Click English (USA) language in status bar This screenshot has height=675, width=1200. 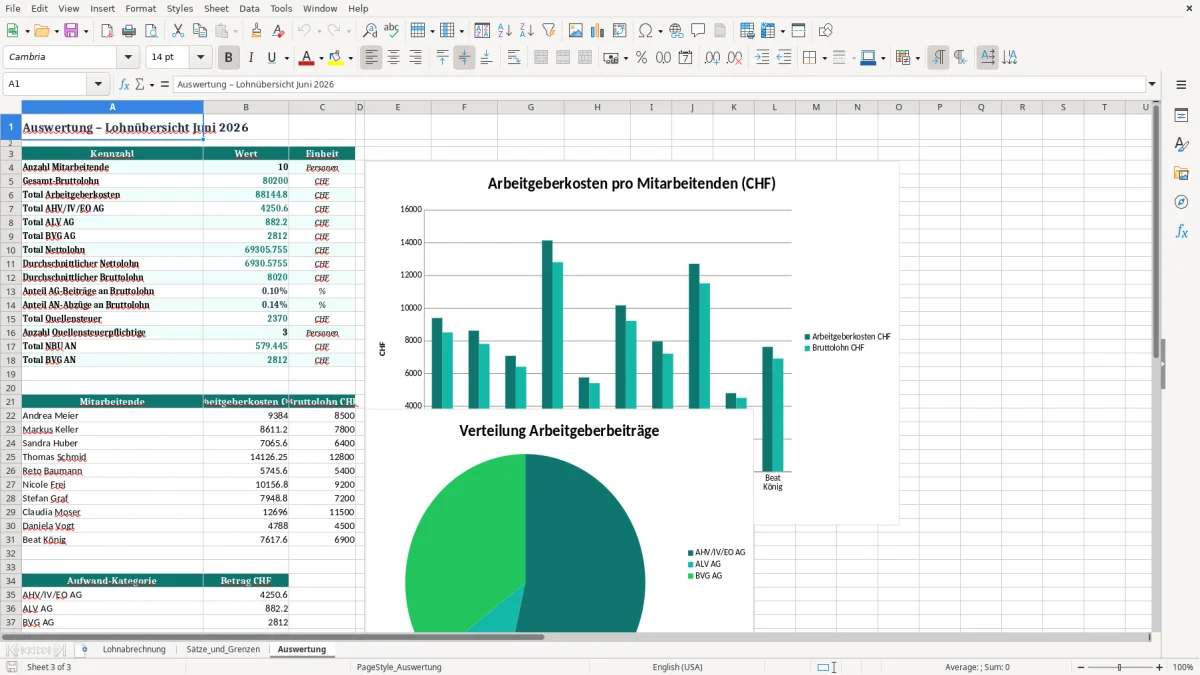point(677,667)
